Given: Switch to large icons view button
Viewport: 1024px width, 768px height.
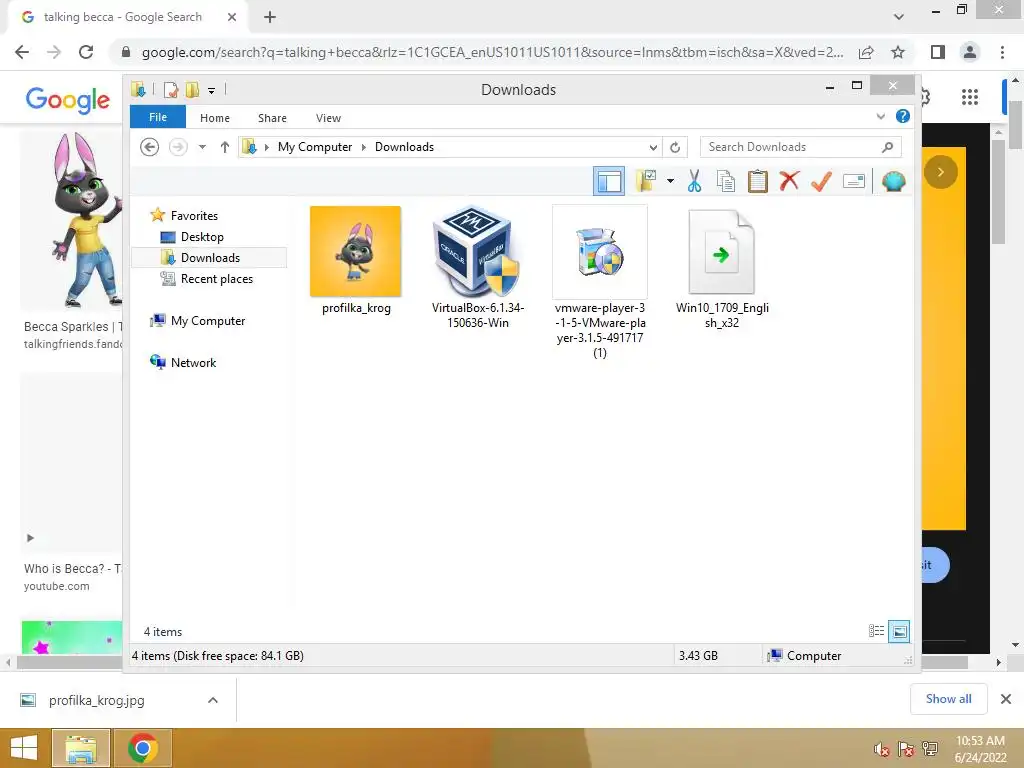Looking at the screenshot, I should 899,631.
